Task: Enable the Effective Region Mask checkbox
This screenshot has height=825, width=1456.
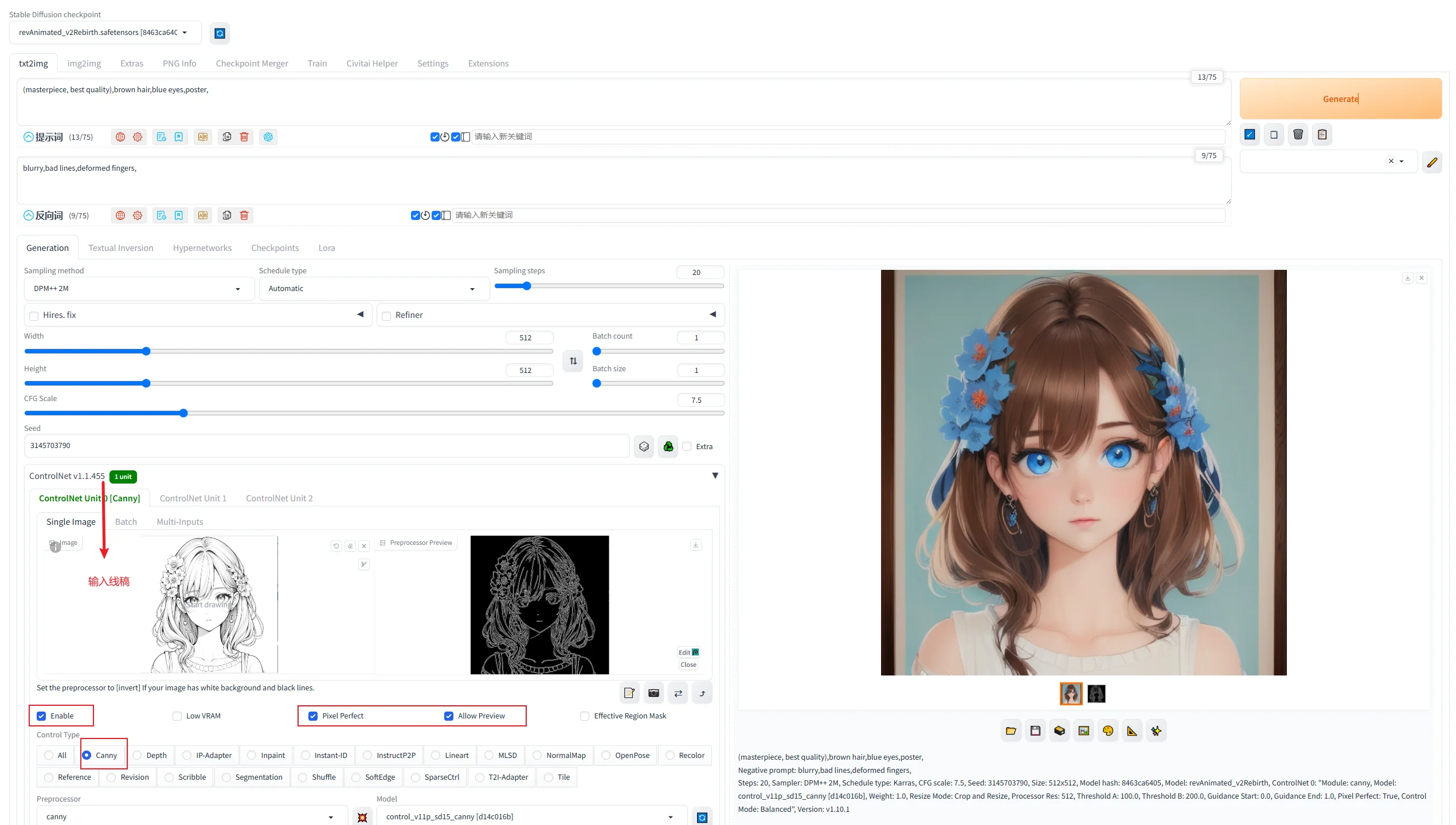Action: (x=585, y=716)
